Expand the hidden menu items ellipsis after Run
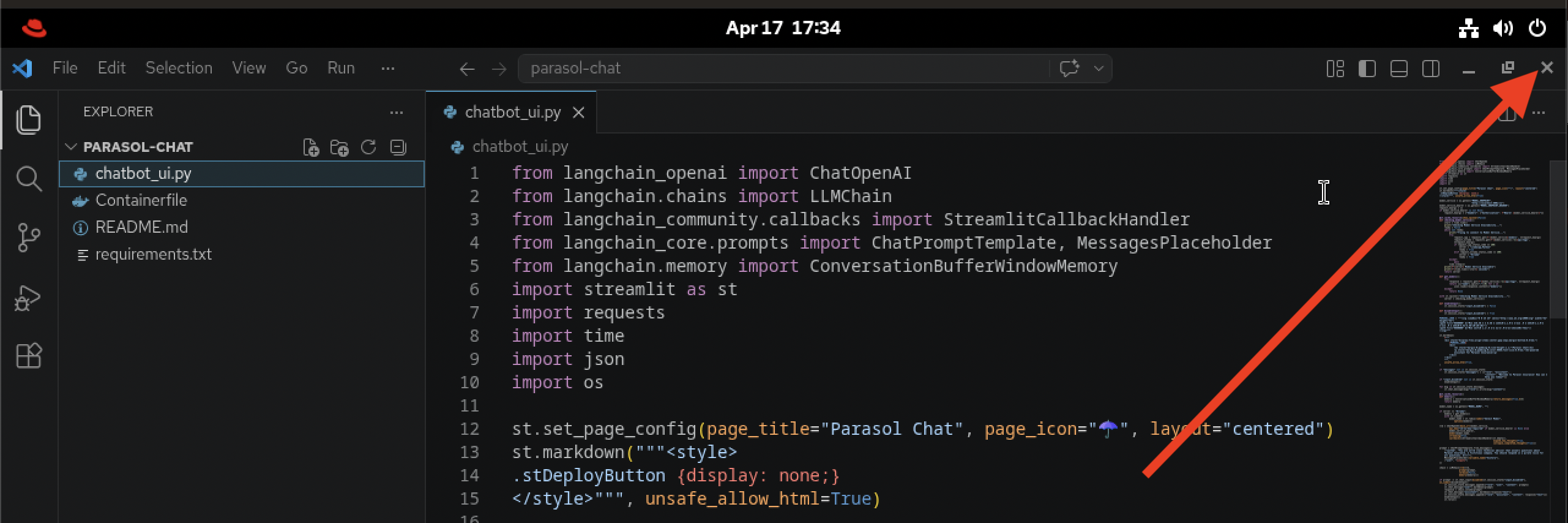1568x523 pixels. [387, 69]
